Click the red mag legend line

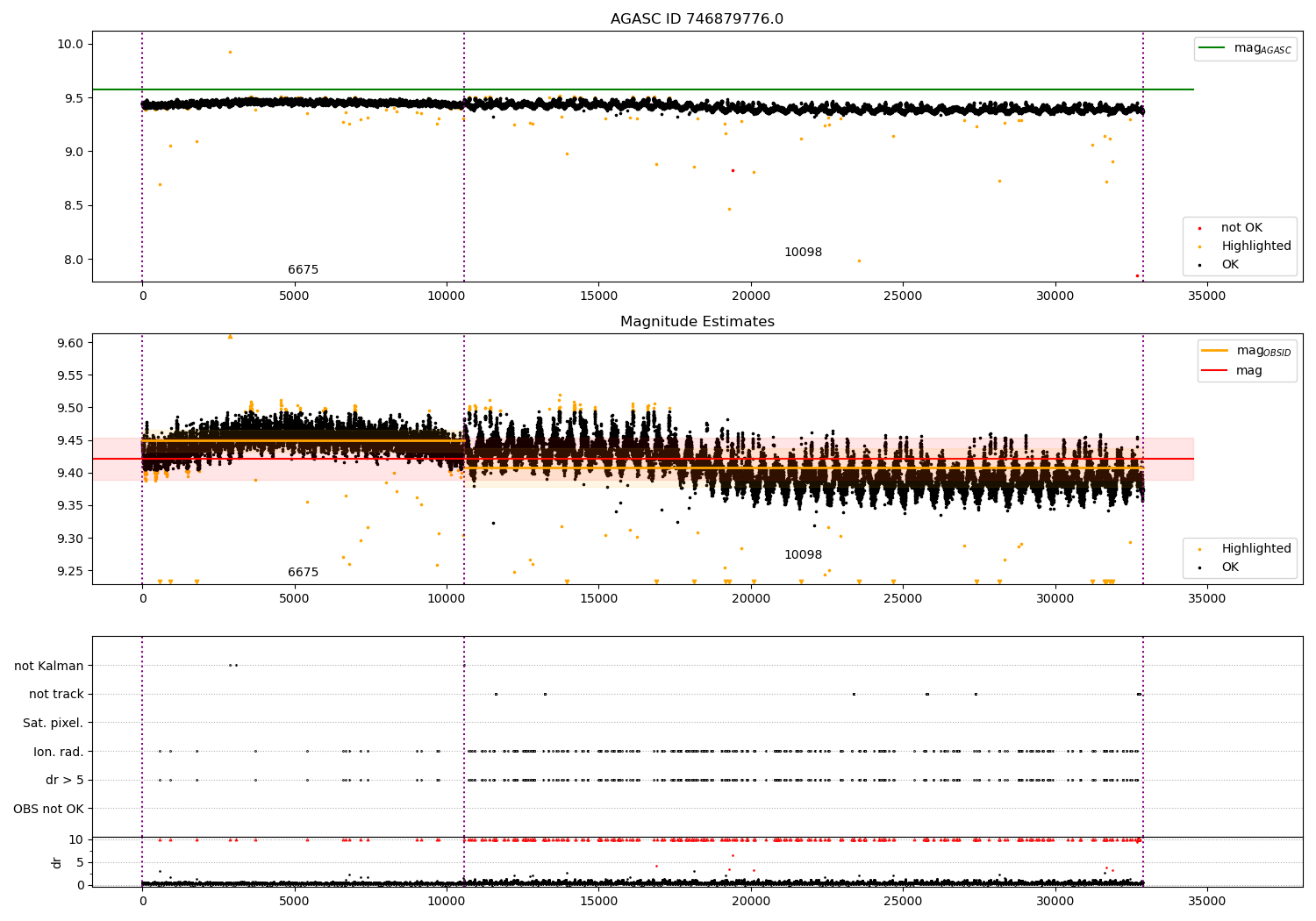tap(1215, 371)
